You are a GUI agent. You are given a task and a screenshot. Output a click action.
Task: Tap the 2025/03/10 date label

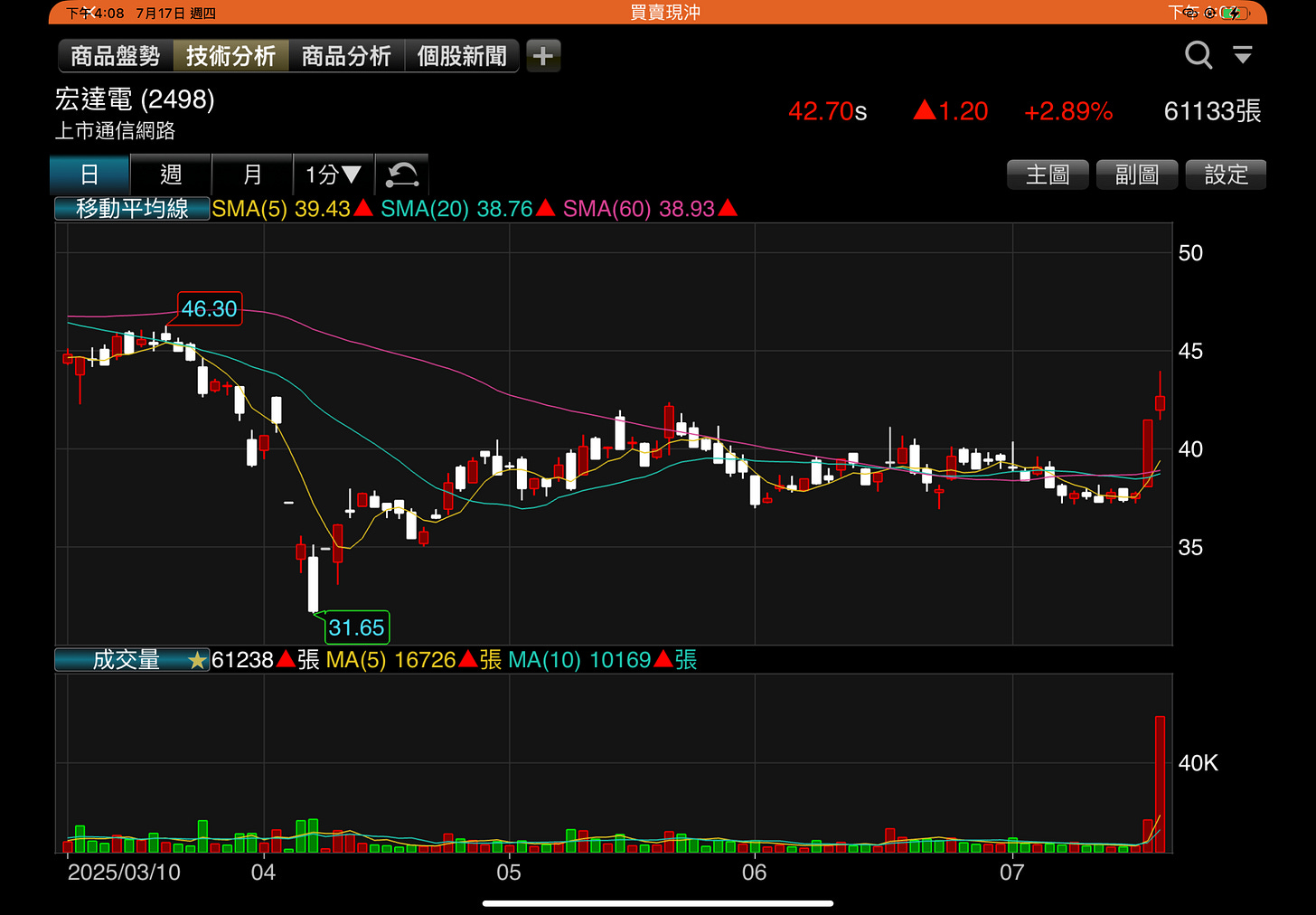click(x=124, y=873)
